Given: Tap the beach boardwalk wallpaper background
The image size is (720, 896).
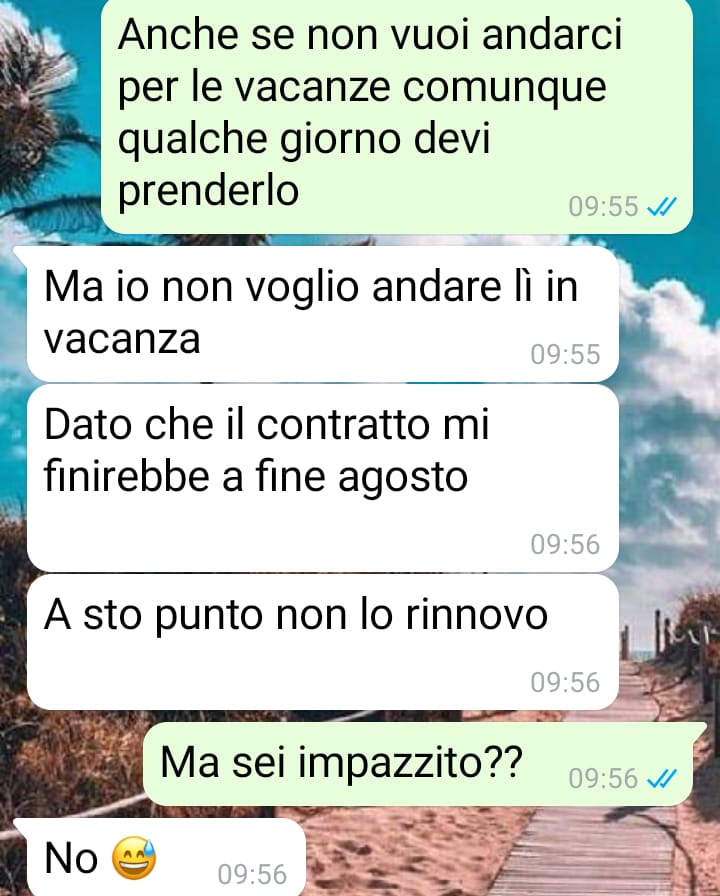Looking at the screenshot, I should pyautogui.click(x=594, y=846).
